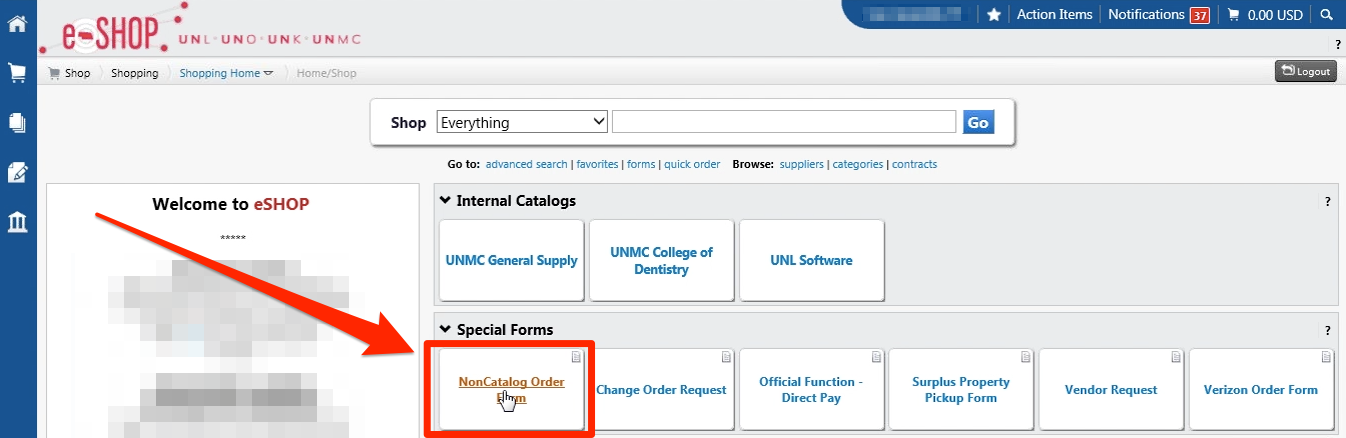Collapse the Special Forms section
Image resolution: width=1346 pixels, height=438 pixels.
tap(446, 330)
